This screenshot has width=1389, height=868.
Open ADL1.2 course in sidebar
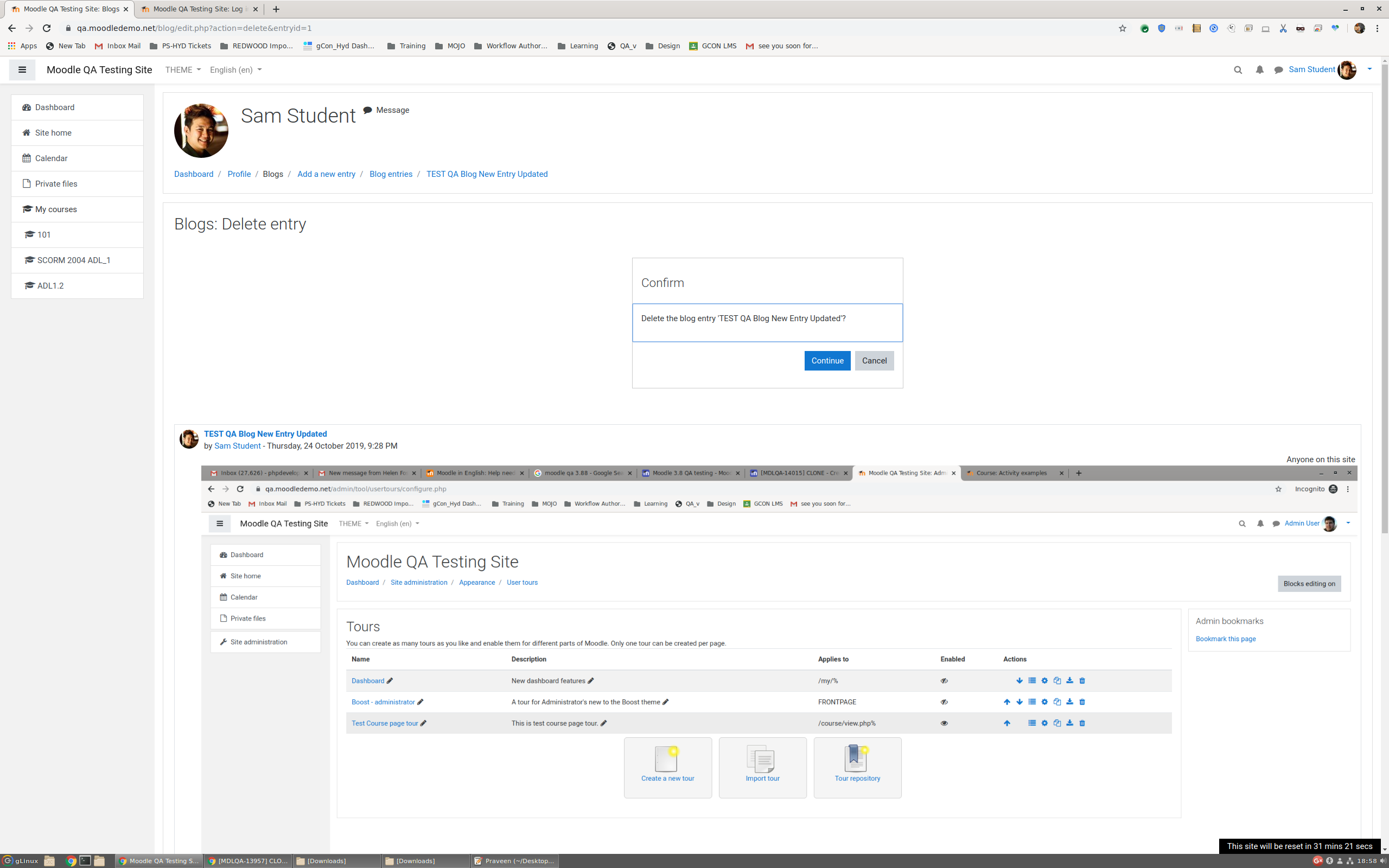pyautogui.click(x=77, y=285)
